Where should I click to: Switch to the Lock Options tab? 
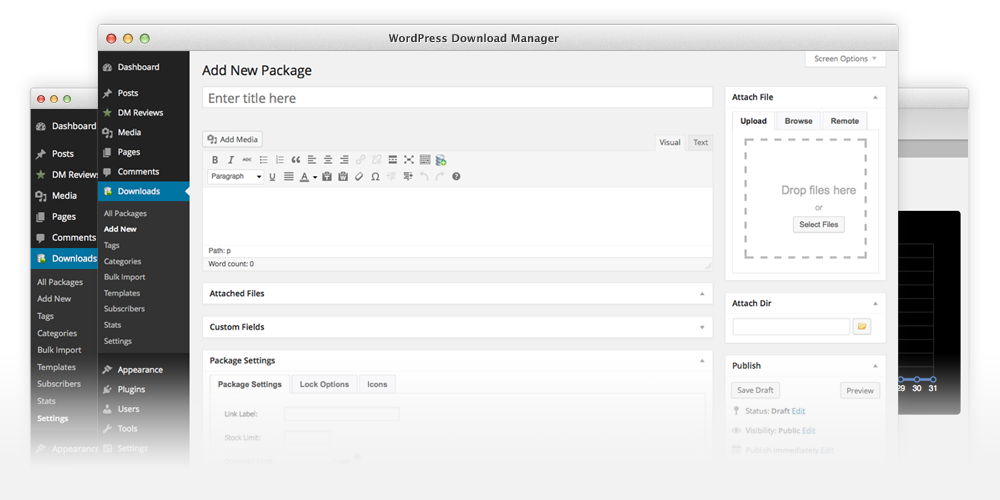pos(324,384)
